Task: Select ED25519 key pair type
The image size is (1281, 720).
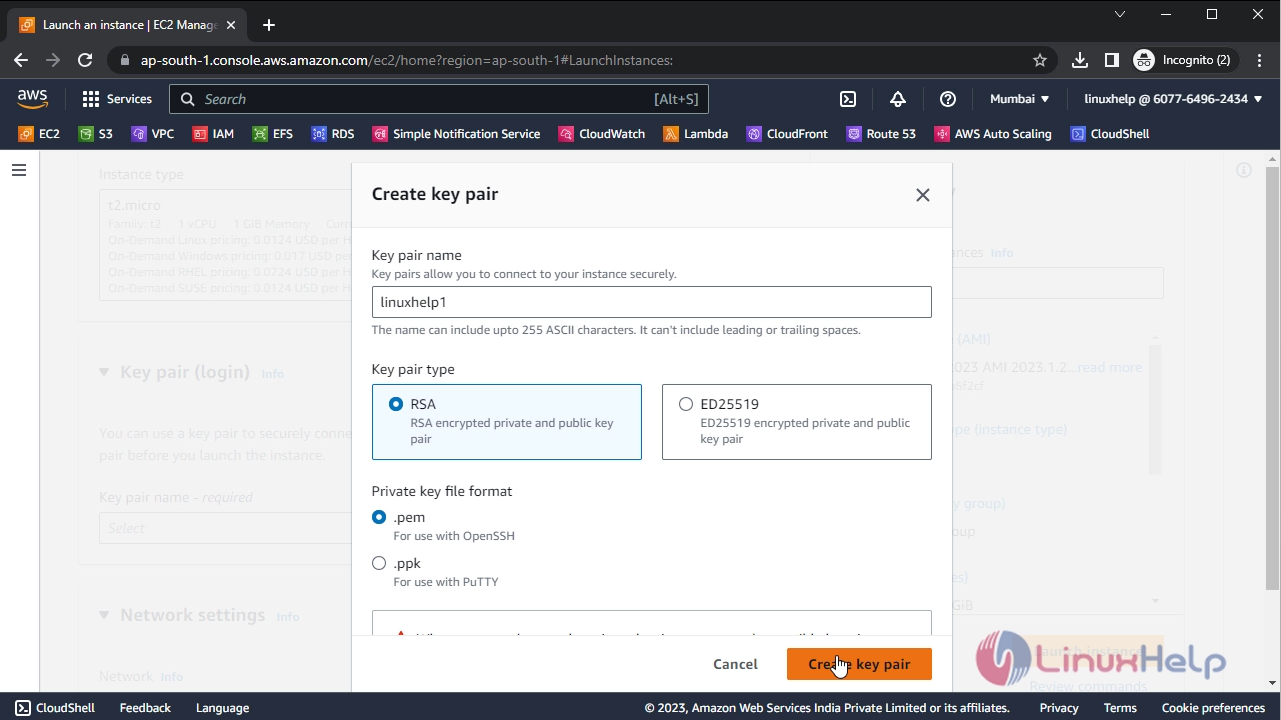Action: pyautogui.click(x=797, y=422)
